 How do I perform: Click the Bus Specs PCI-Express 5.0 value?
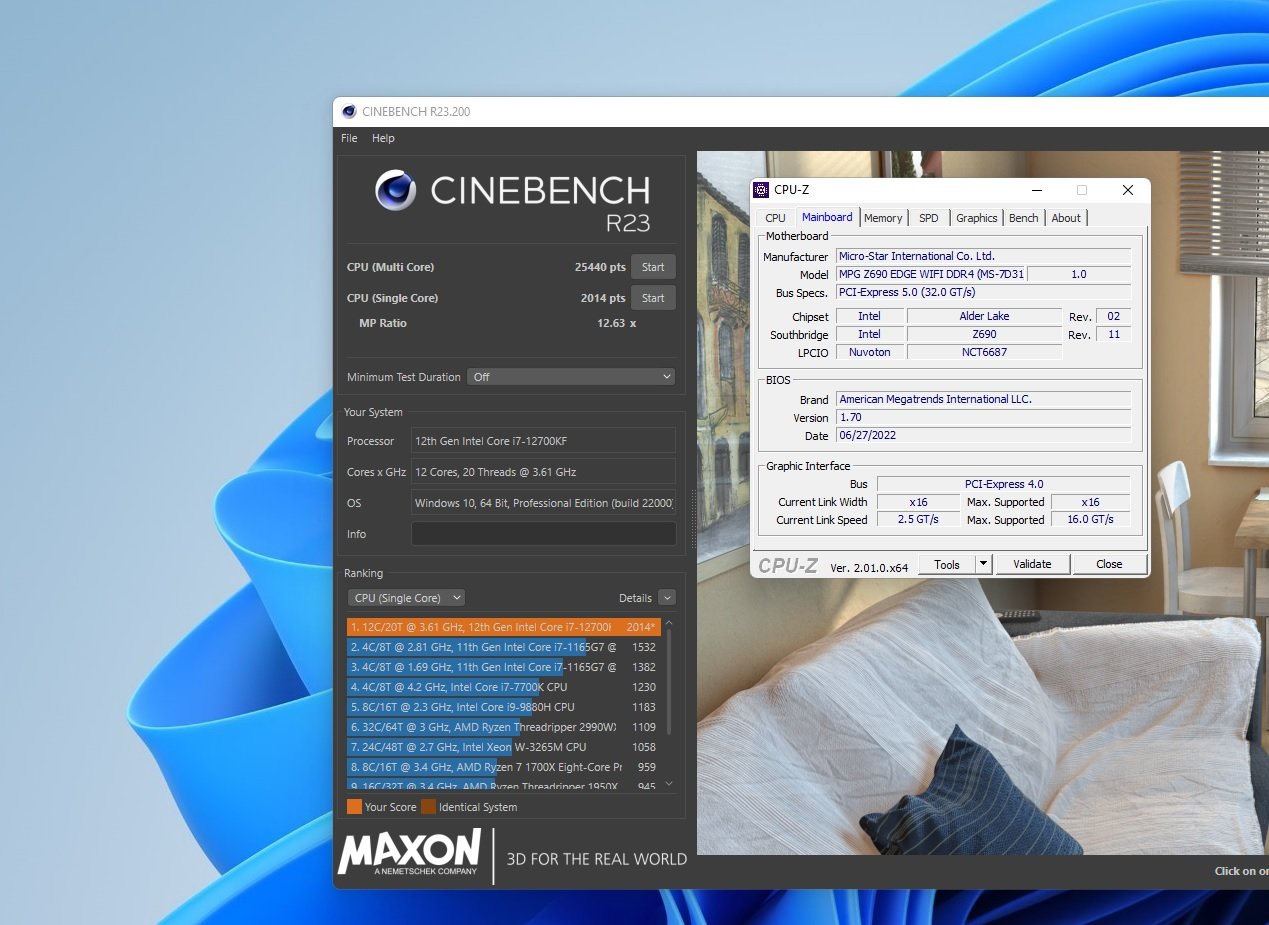click(983, 292)
